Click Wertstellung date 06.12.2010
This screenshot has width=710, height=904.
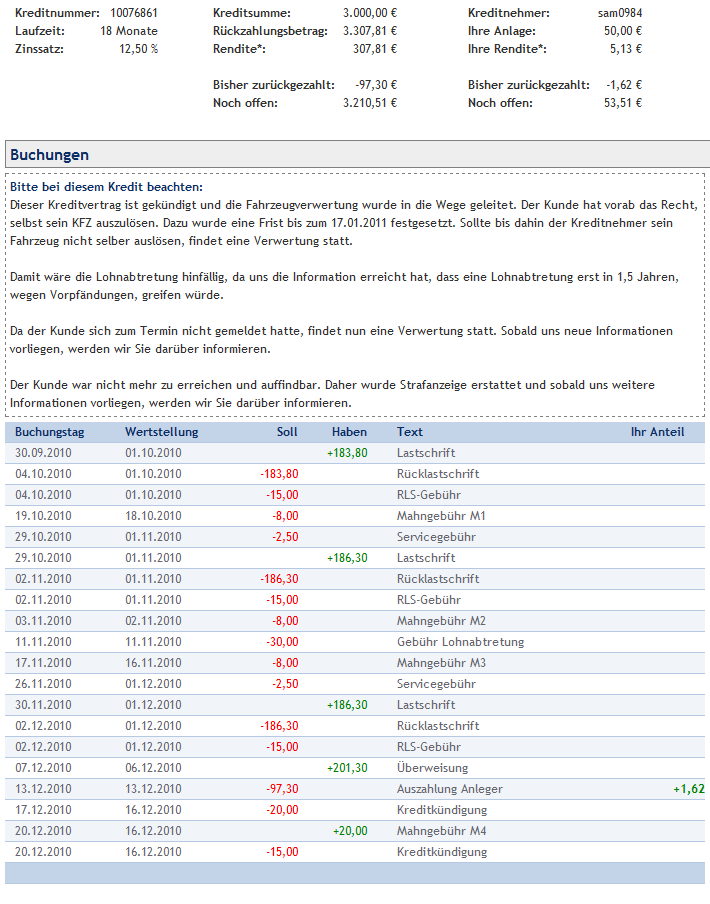pyautogui.click(x=153, y=767)
